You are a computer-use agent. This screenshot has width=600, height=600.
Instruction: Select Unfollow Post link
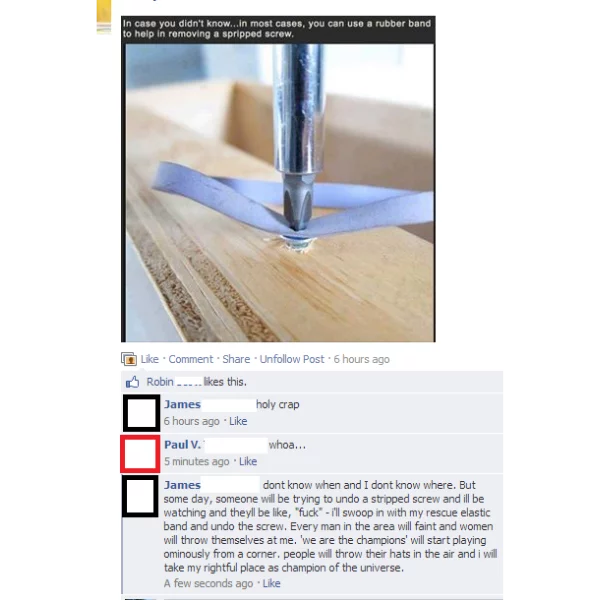[x=292, y=359]
